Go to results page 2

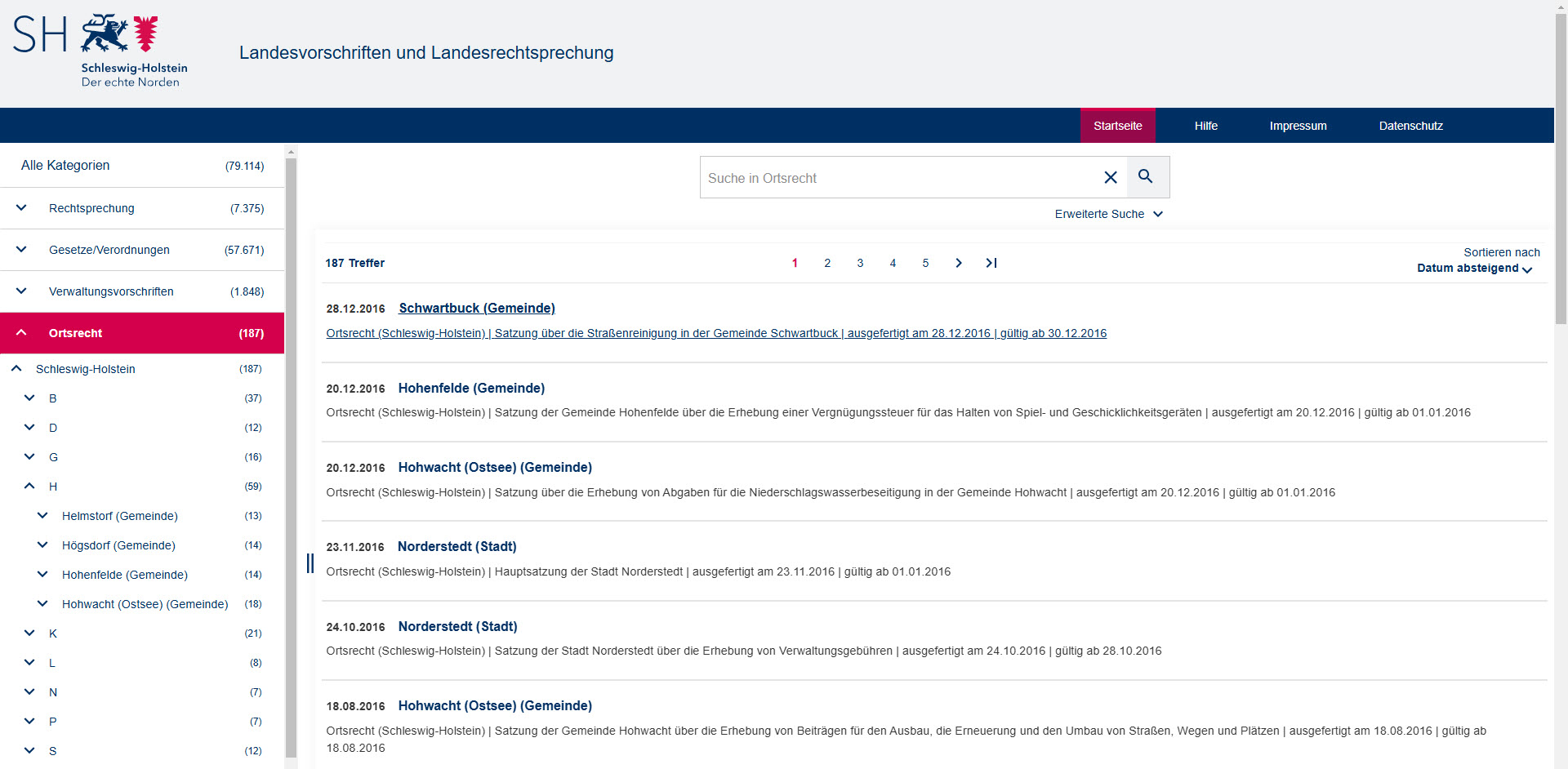pyautogui.click(x=827, y=263)
